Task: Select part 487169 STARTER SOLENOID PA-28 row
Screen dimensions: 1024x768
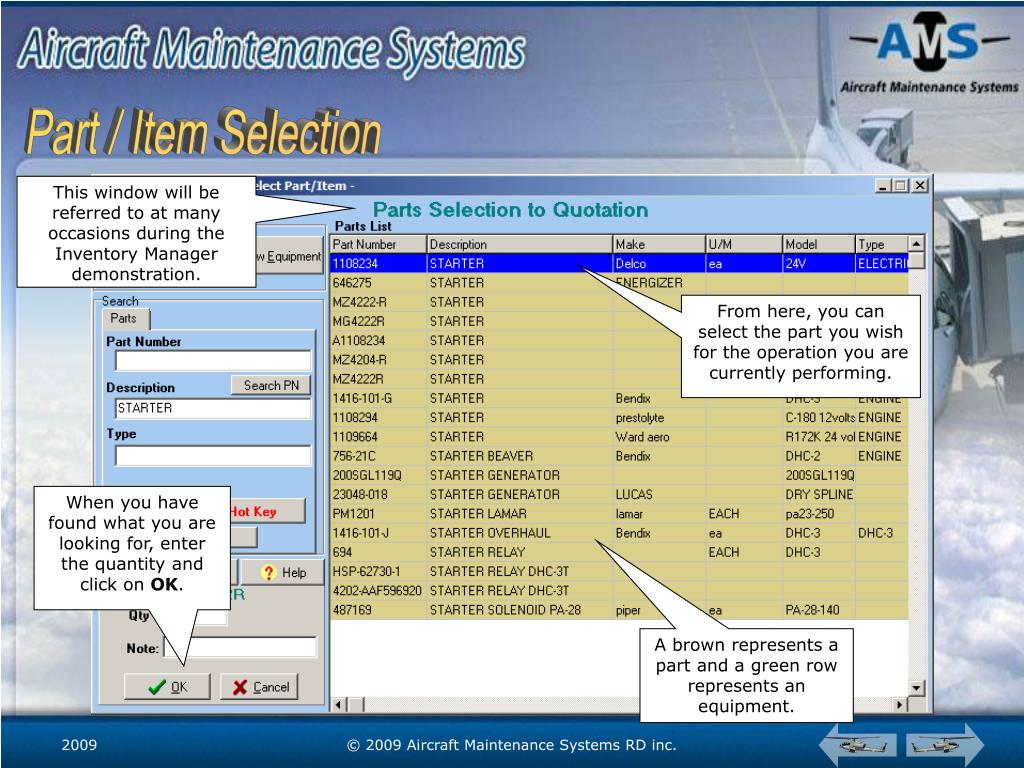Action: click(x=619, y=610)
